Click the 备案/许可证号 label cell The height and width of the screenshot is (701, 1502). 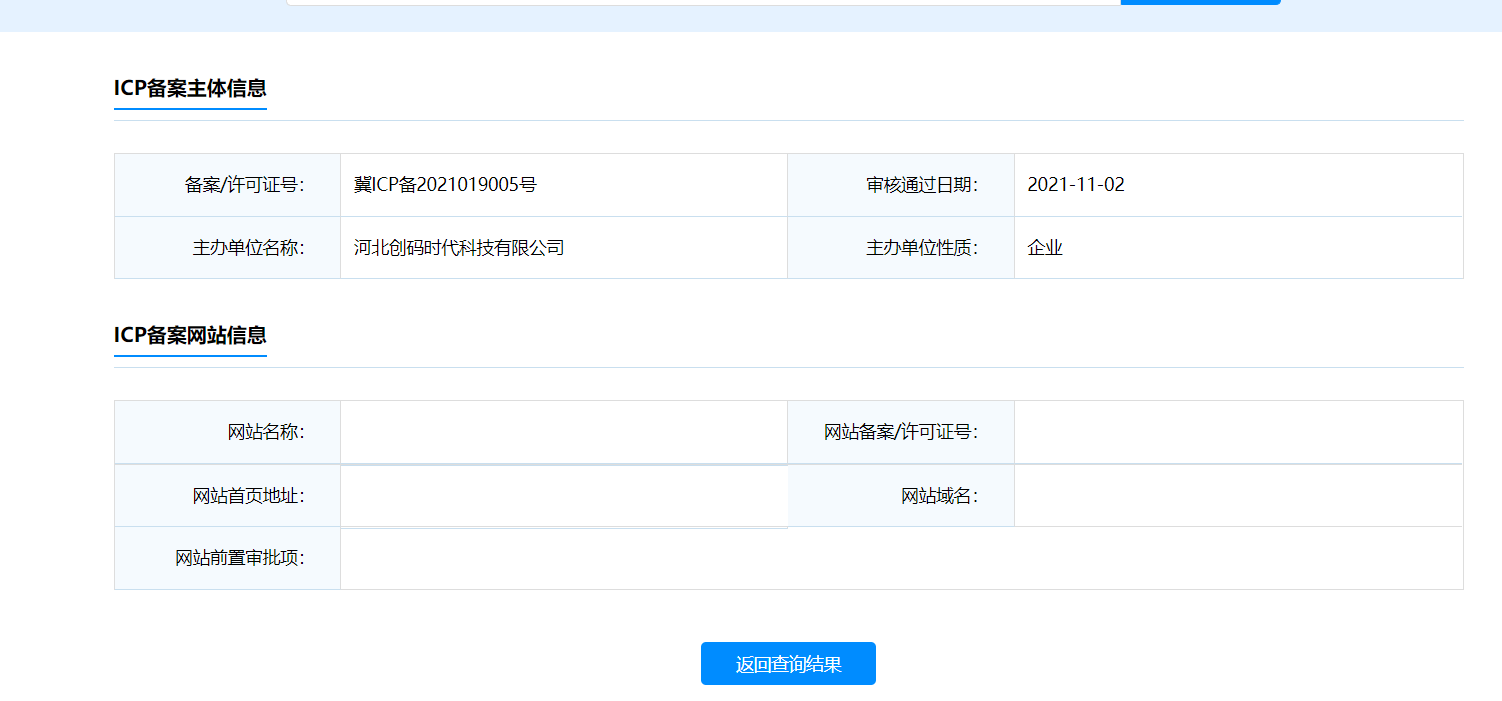[x=227, y=184]
